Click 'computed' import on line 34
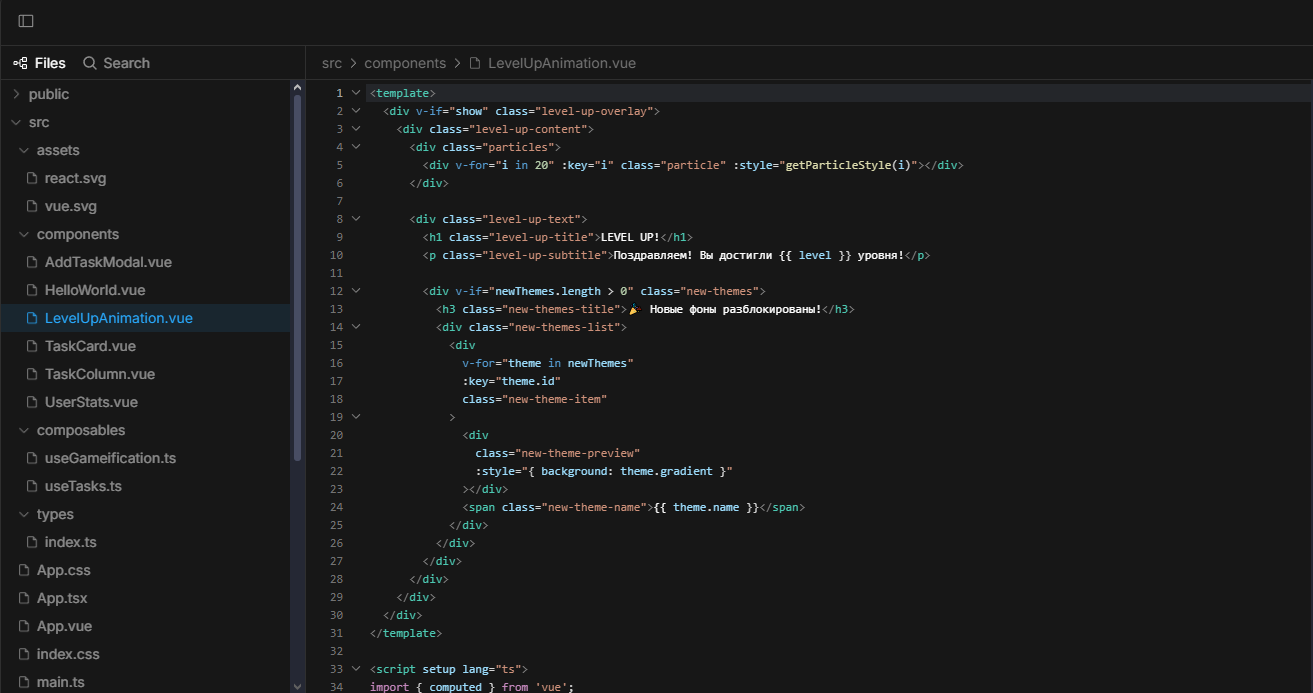1313x693 pixels. pos(456,687)
